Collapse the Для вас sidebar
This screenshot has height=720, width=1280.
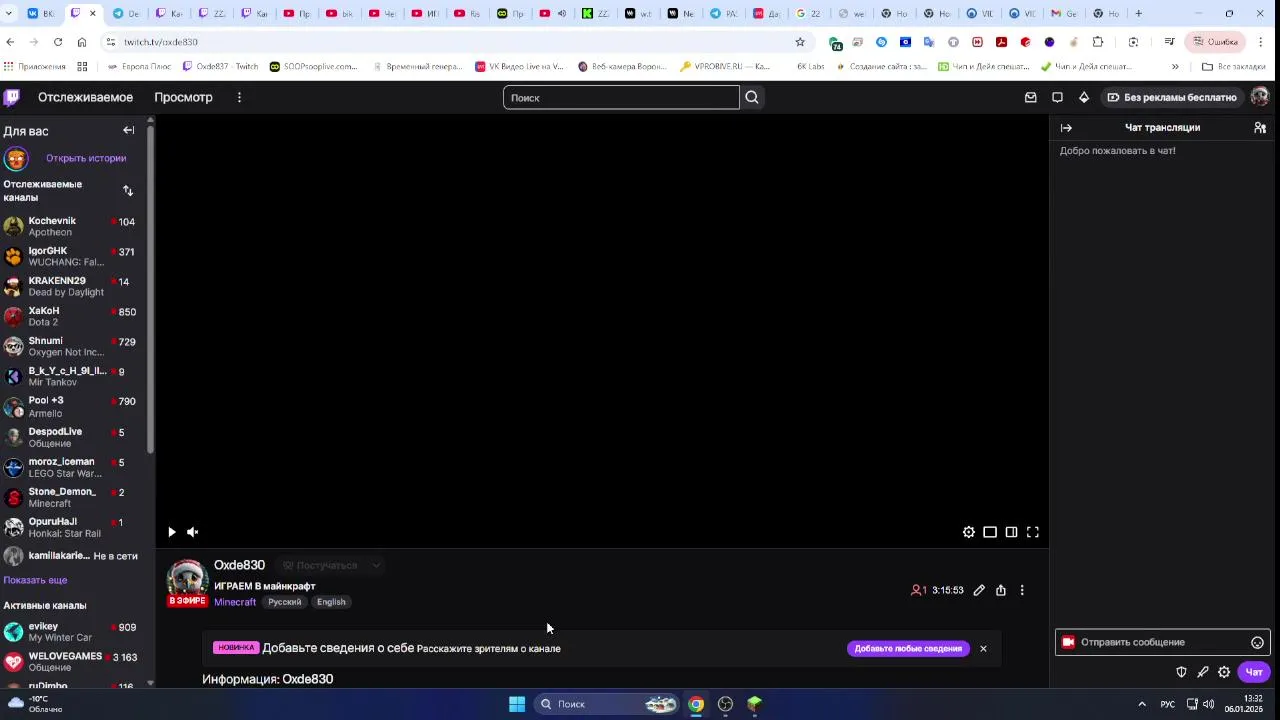[129, 130]
